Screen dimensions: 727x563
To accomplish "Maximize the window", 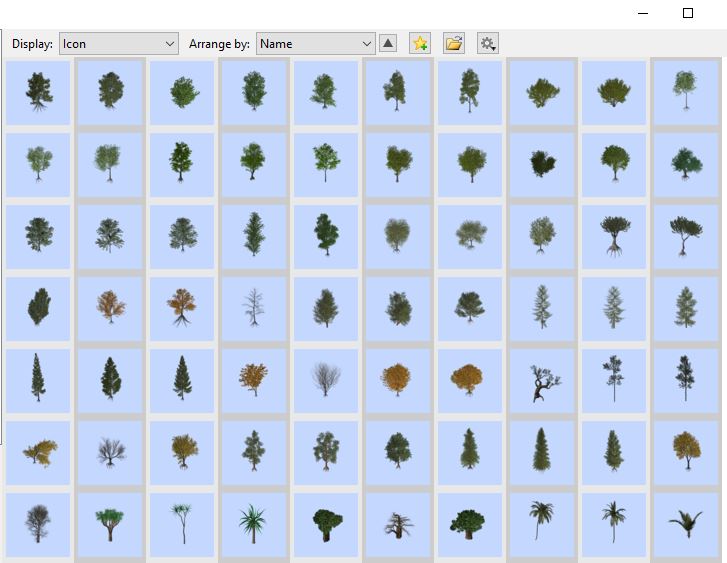I will click(x=688, y=13).
